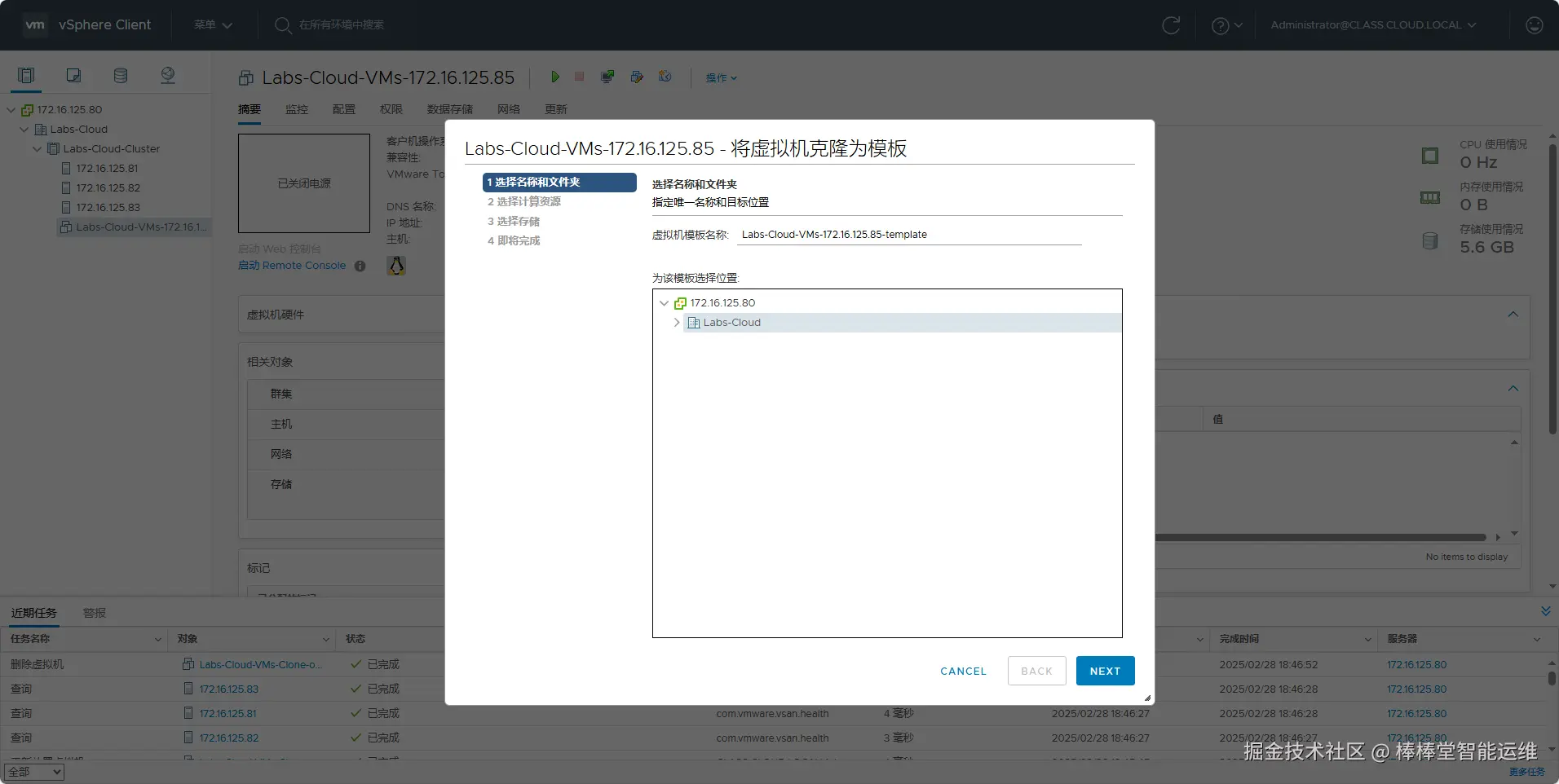Image resolution: width=1559 pixels, height=784 pixels.
Task: Collapse the 172.16.125.80 node in dialog tree
Action: point(664,303)
